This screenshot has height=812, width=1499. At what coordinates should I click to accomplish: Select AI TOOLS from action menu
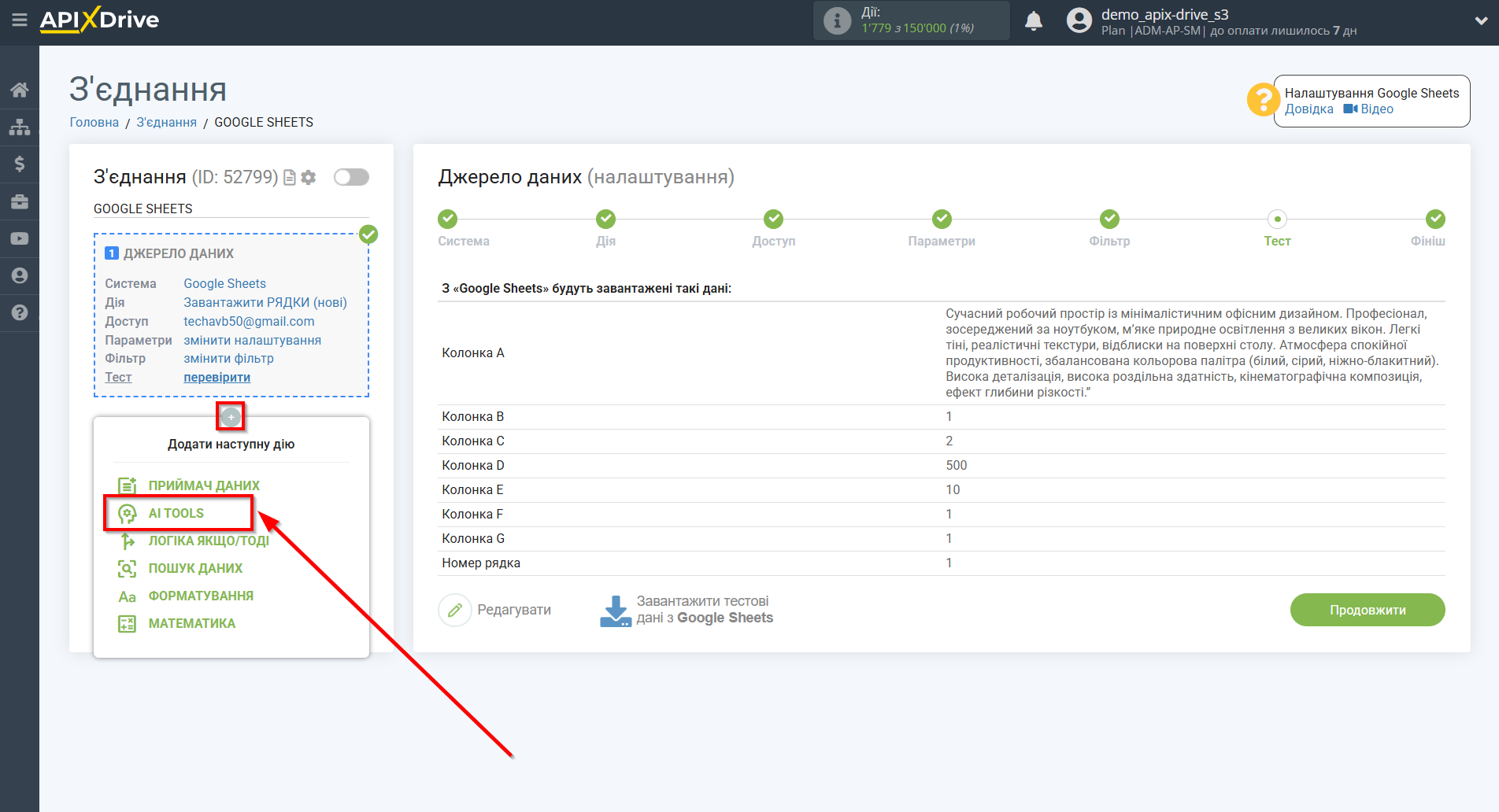point(176,513)
